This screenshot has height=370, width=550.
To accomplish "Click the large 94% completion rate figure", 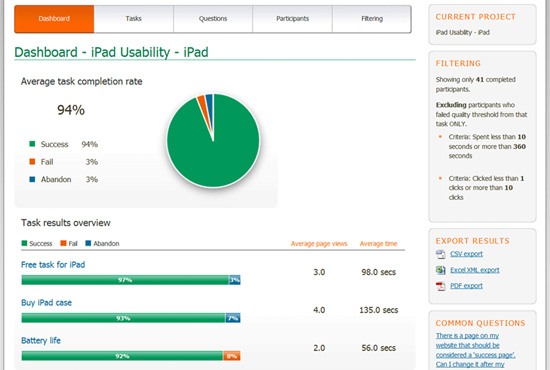I will point(71,110).
